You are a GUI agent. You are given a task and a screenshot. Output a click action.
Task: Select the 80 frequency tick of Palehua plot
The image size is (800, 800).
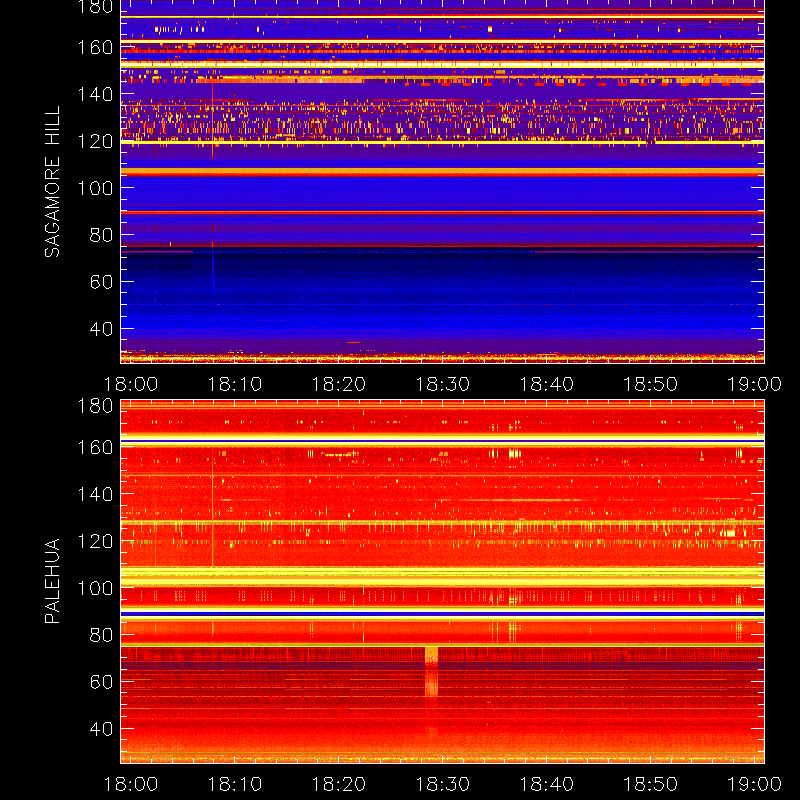click(101, 635)
